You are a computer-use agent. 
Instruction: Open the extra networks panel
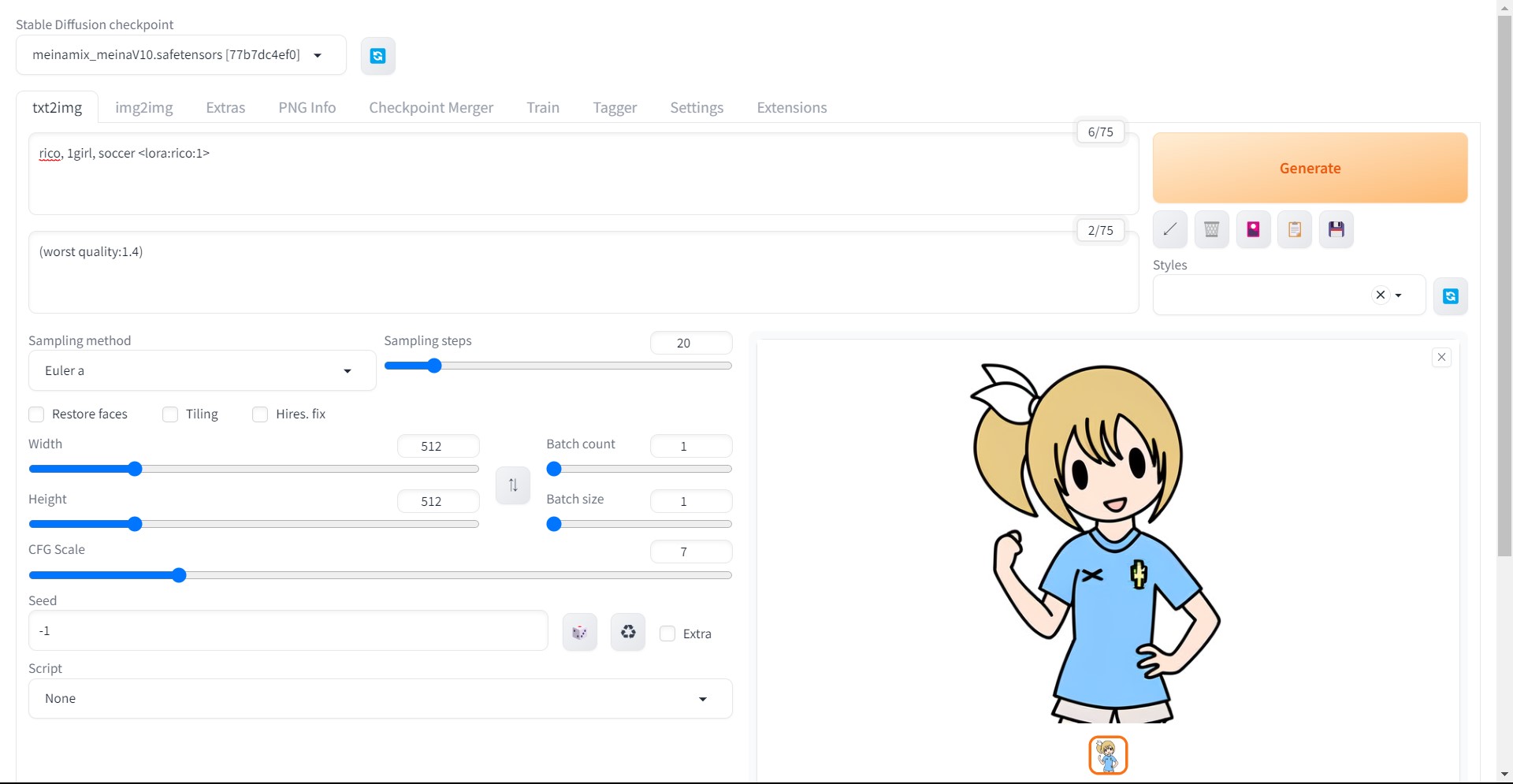coord(1253,229)
